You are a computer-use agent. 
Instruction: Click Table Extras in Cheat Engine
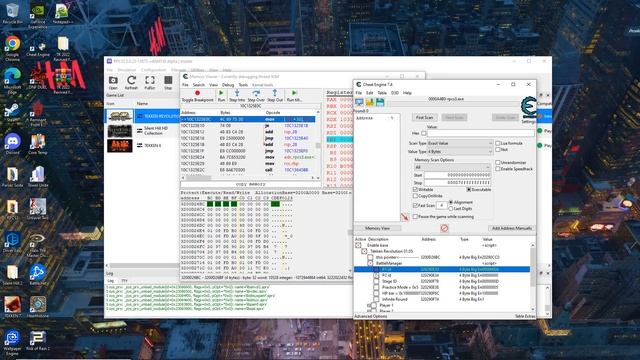[524, 316]
